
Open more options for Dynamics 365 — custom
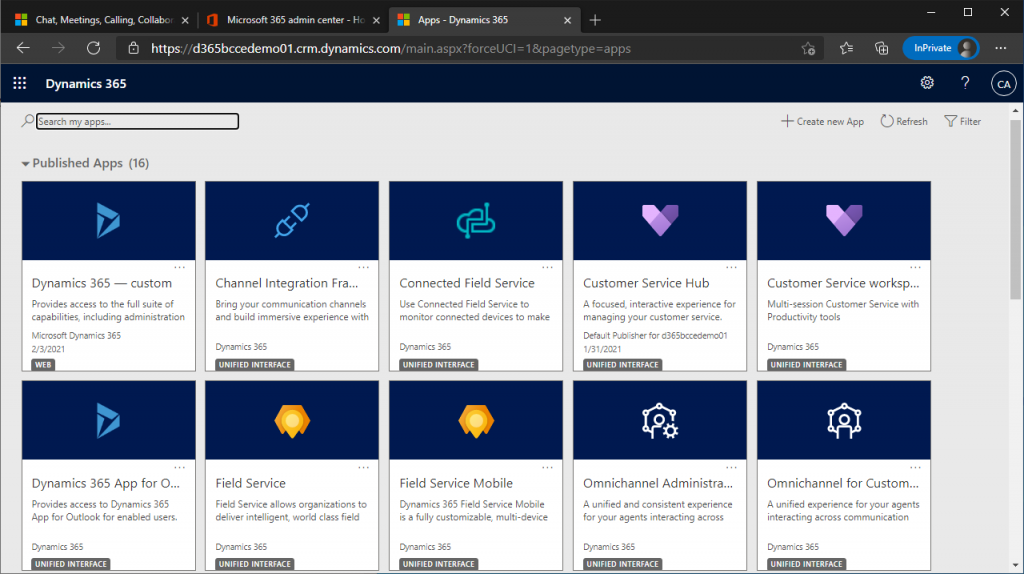(180, 267)
